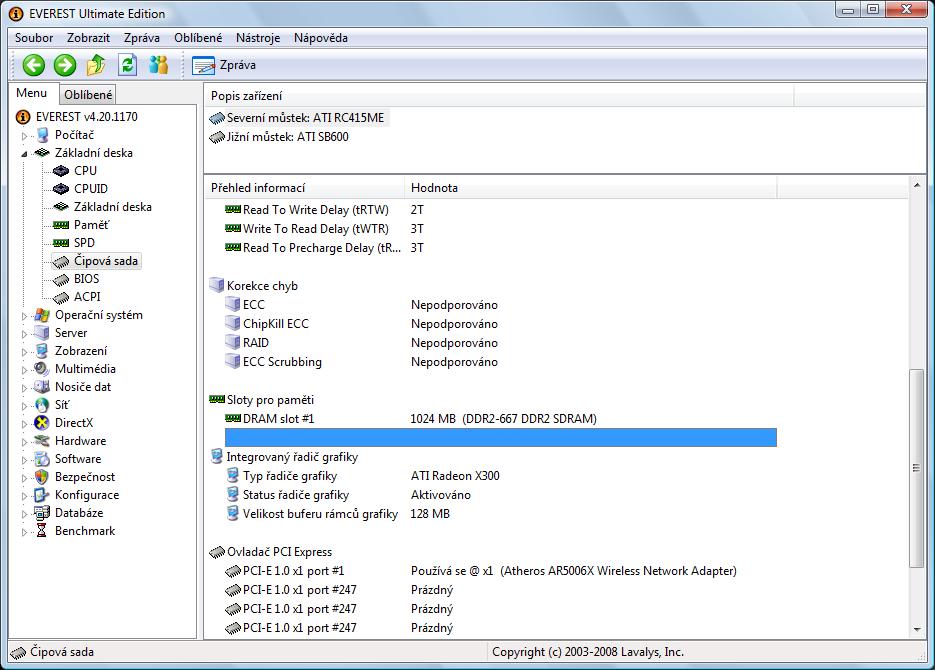Open the Zpráva menu in menu bar
The width and height of the screenshot is (935, 670).
[142, 38]
